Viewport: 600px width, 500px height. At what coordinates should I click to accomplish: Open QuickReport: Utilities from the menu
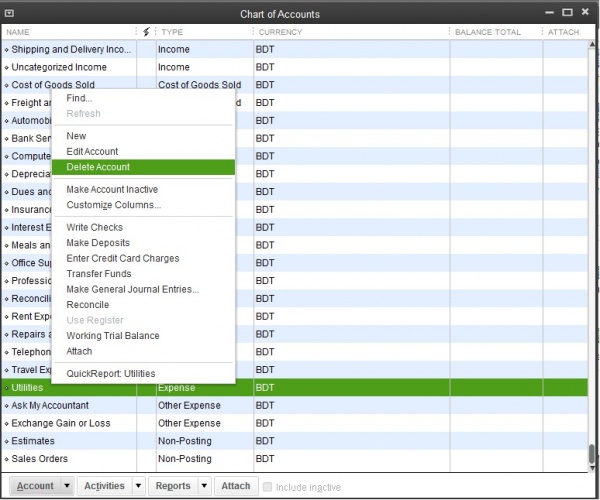click(x=110, y=373)
